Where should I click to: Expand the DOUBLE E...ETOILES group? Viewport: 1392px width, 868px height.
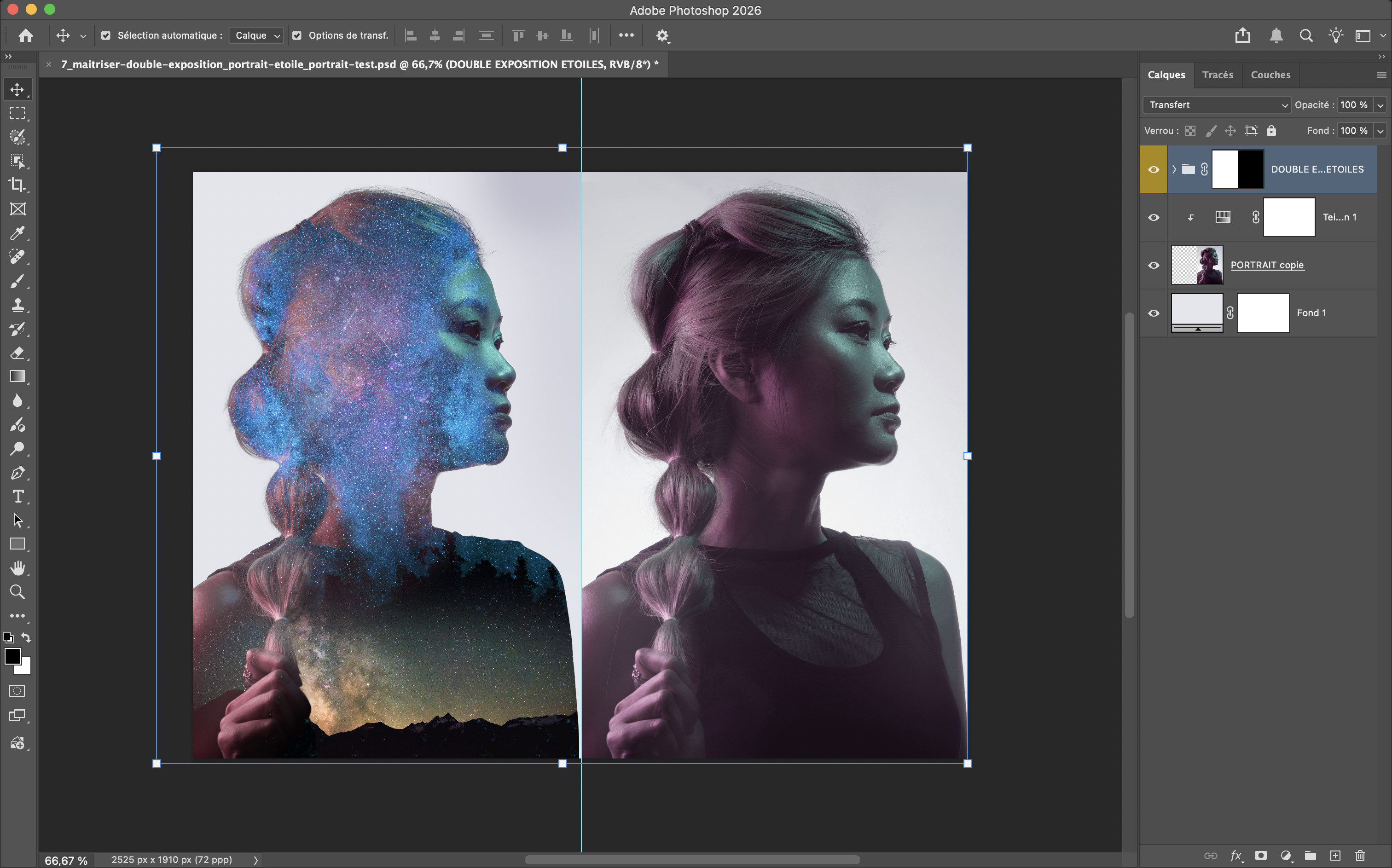(x=1174, y=169)
